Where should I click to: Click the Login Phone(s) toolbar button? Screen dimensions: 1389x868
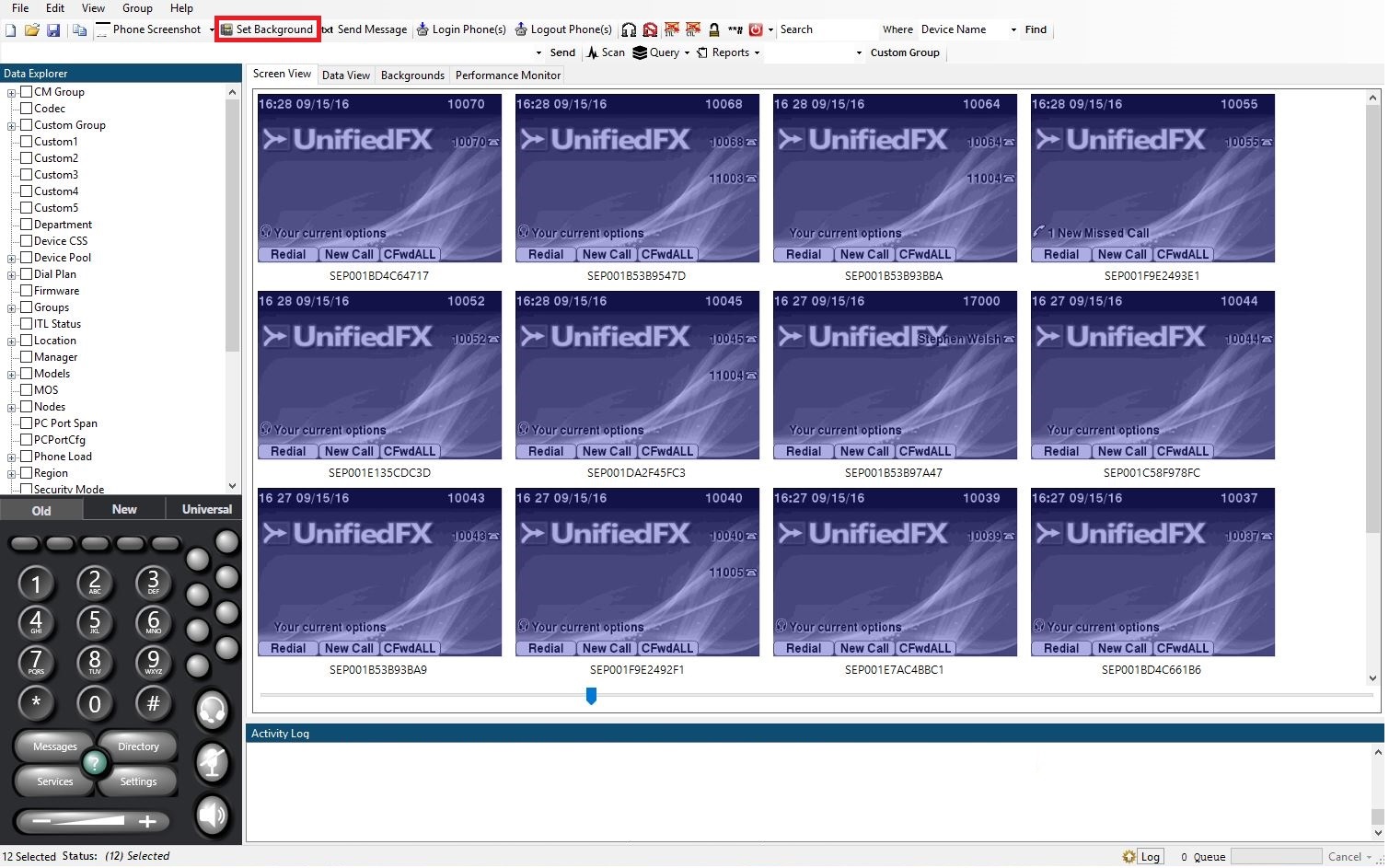[x=461, y=29]
